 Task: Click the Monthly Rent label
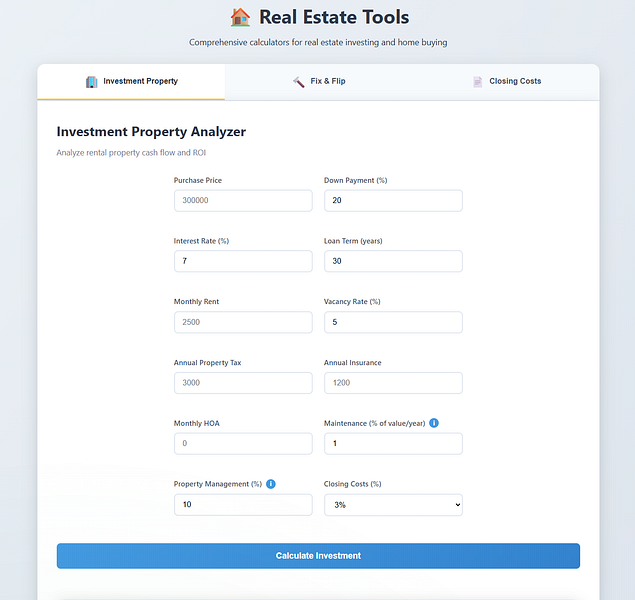(196, 302)
